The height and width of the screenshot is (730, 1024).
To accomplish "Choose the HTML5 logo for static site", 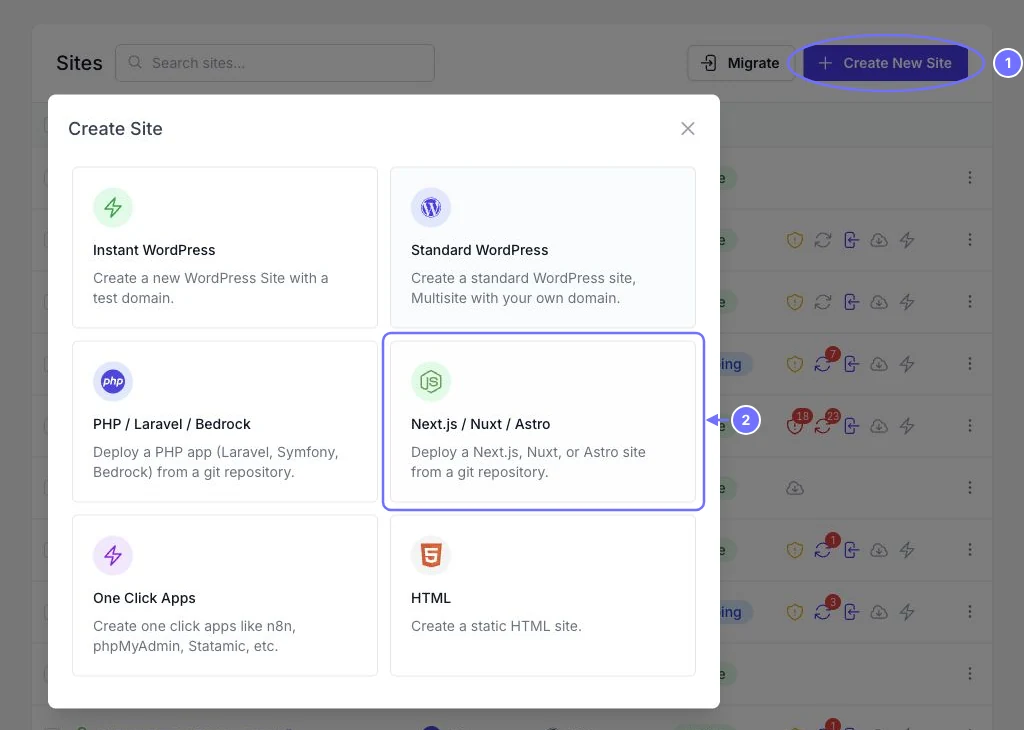I will pyautogui.click(x=431, y=556).
